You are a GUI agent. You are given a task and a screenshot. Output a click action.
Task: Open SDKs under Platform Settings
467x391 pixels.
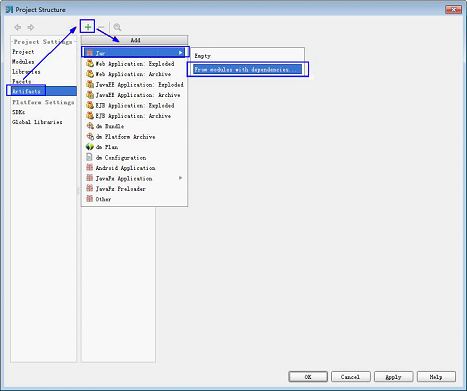click(x=18, y=112)
